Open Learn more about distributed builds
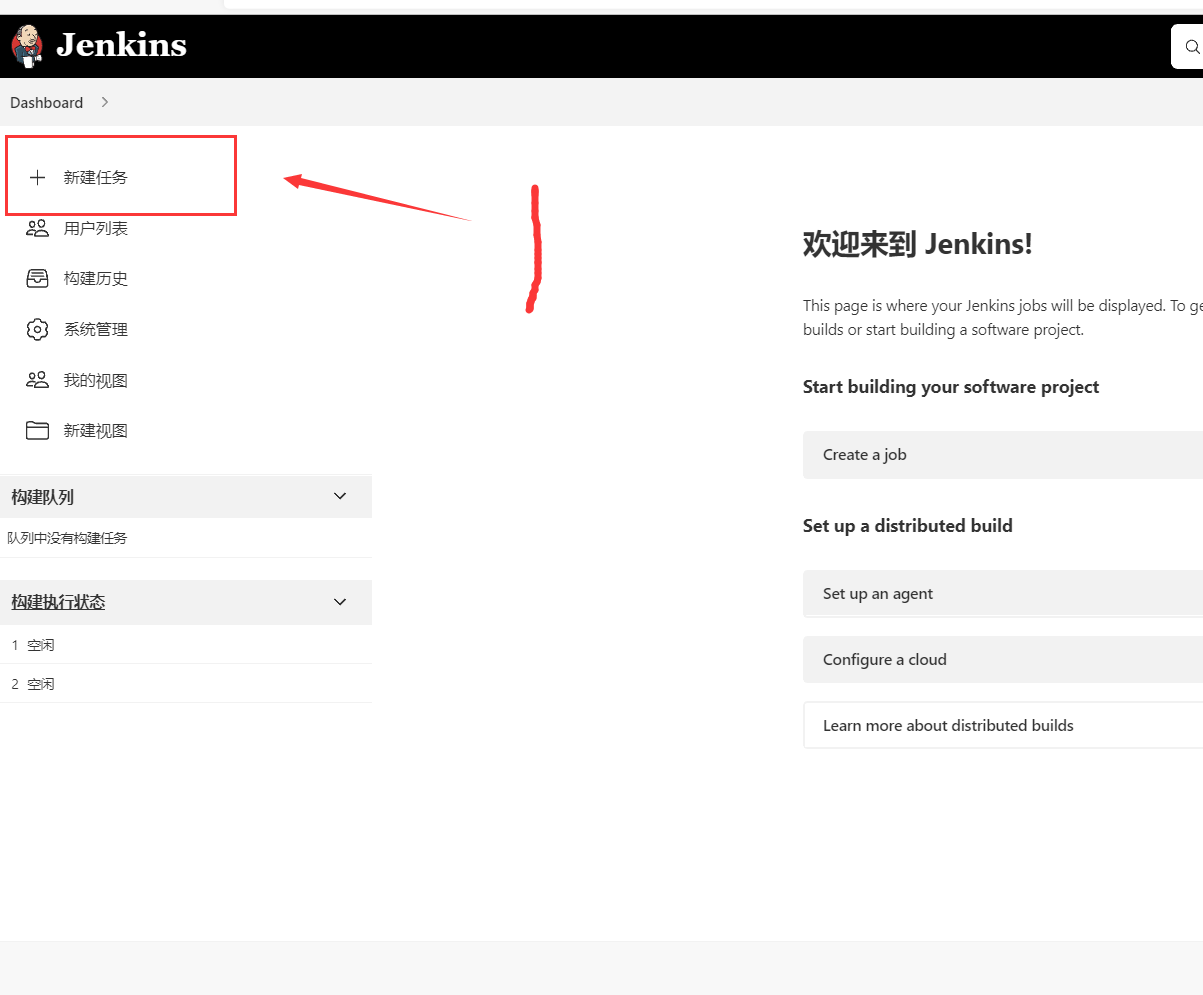The height and width of the screenshot is (995, 1203). (x=948, y=724)
